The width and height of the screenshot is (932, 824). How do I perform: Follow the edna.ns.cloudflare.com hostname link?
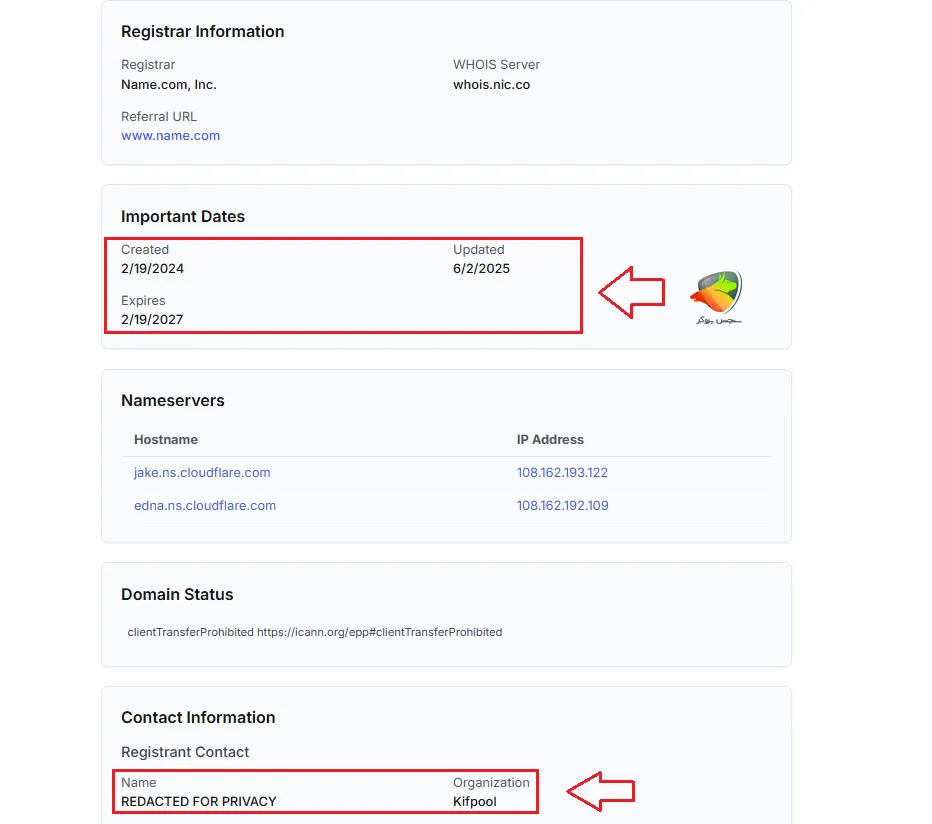point(205,506)
